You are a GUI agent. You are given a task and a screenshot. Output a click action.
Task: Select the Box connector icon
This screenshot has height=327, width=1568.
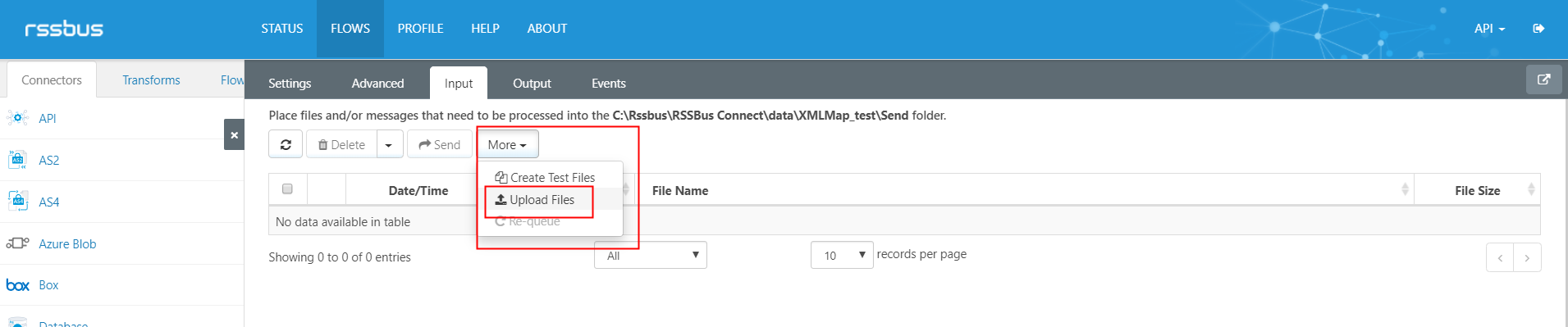point(17,285)
